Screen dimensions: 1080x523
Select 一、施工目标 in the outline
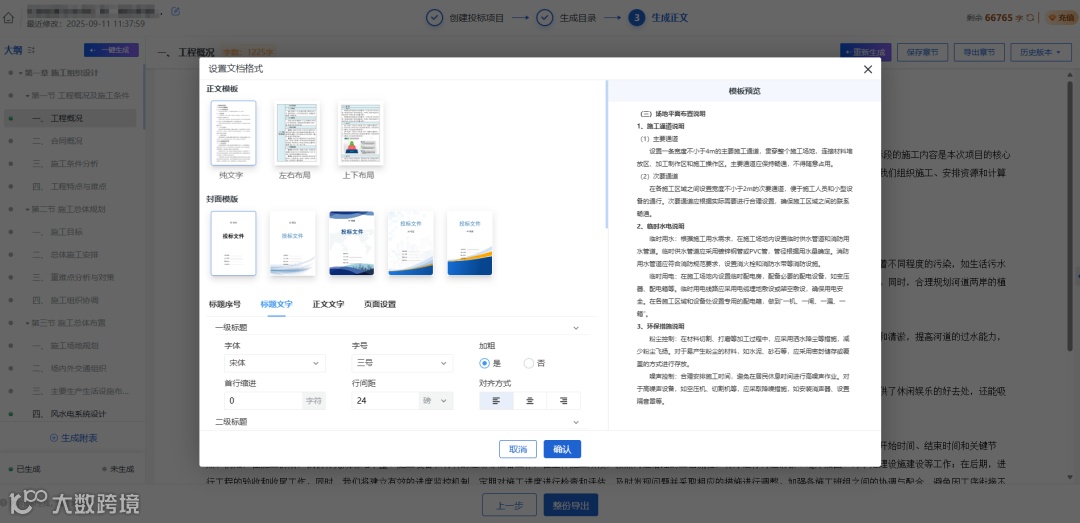57,232
